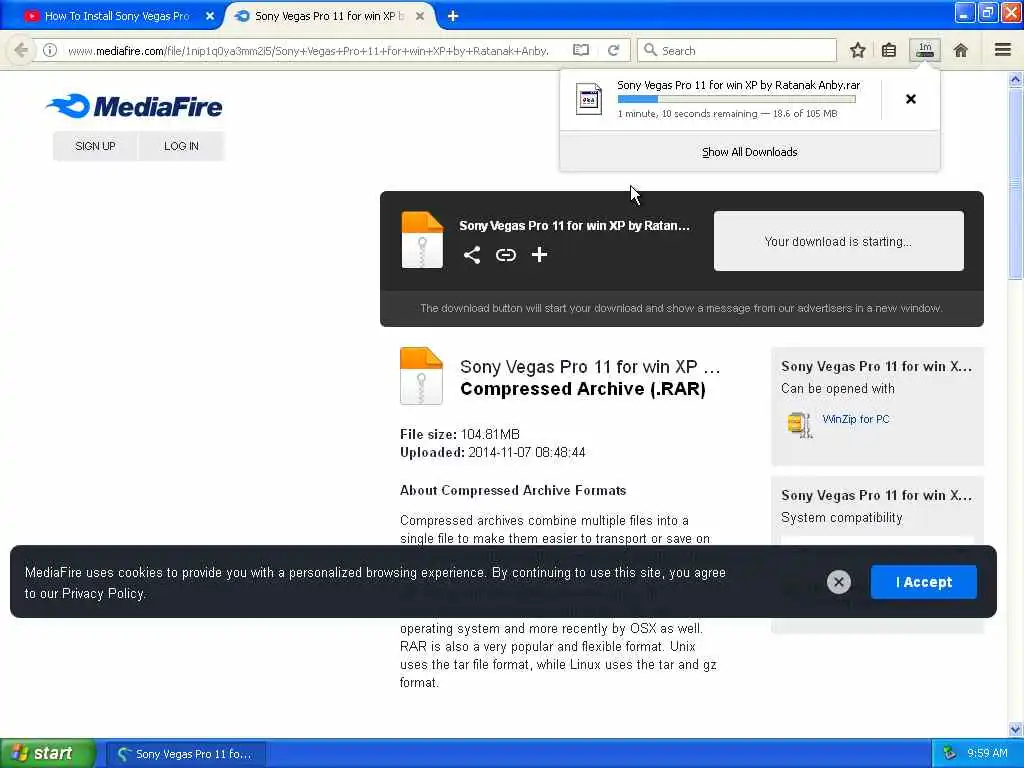Click the Compressed Archive (.RAR) heading
Screen dimensions: 1024x768
coord(583,389)
